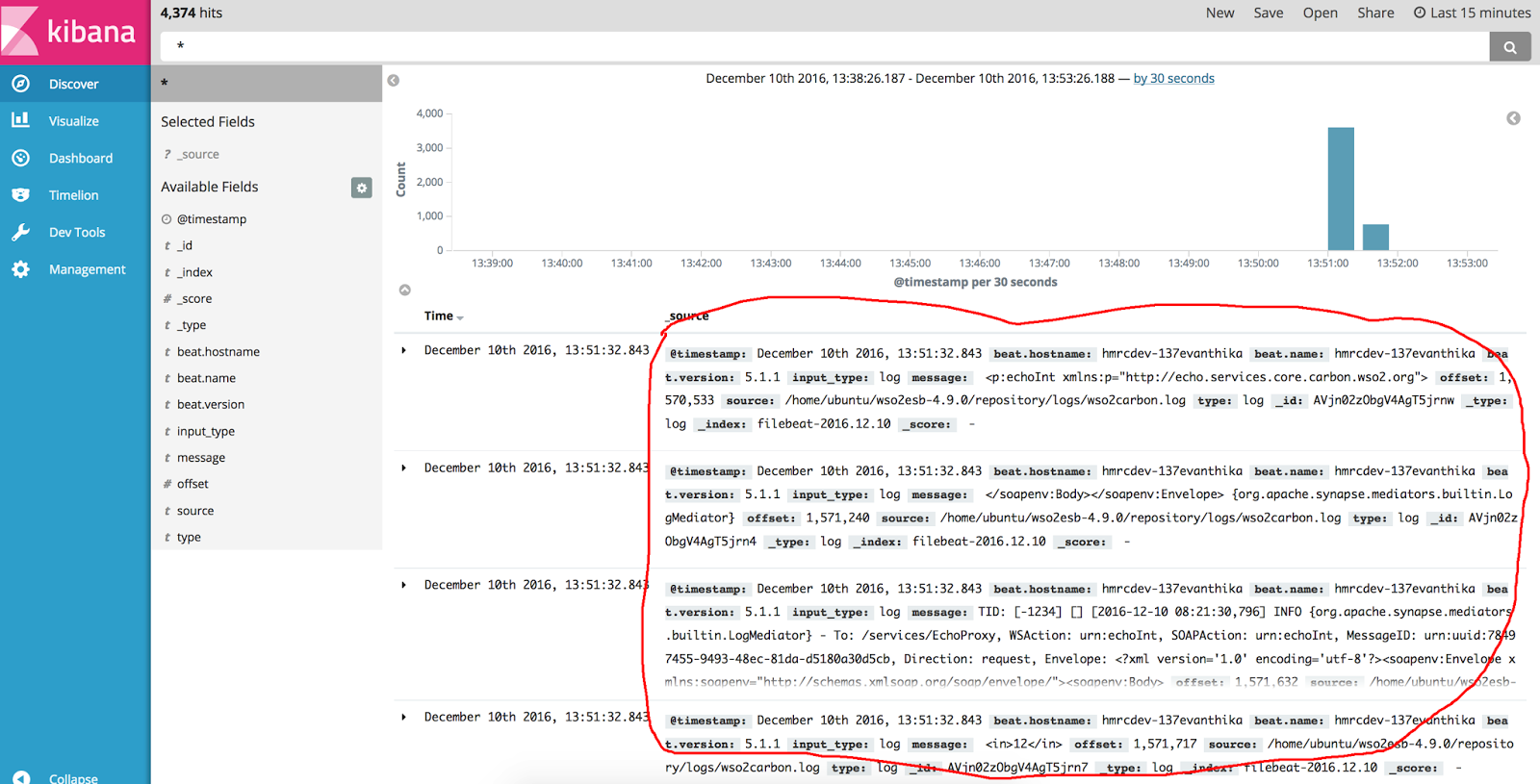Go to Timelion
This screenshot has height=784, width=1540.
pos(75,194)
